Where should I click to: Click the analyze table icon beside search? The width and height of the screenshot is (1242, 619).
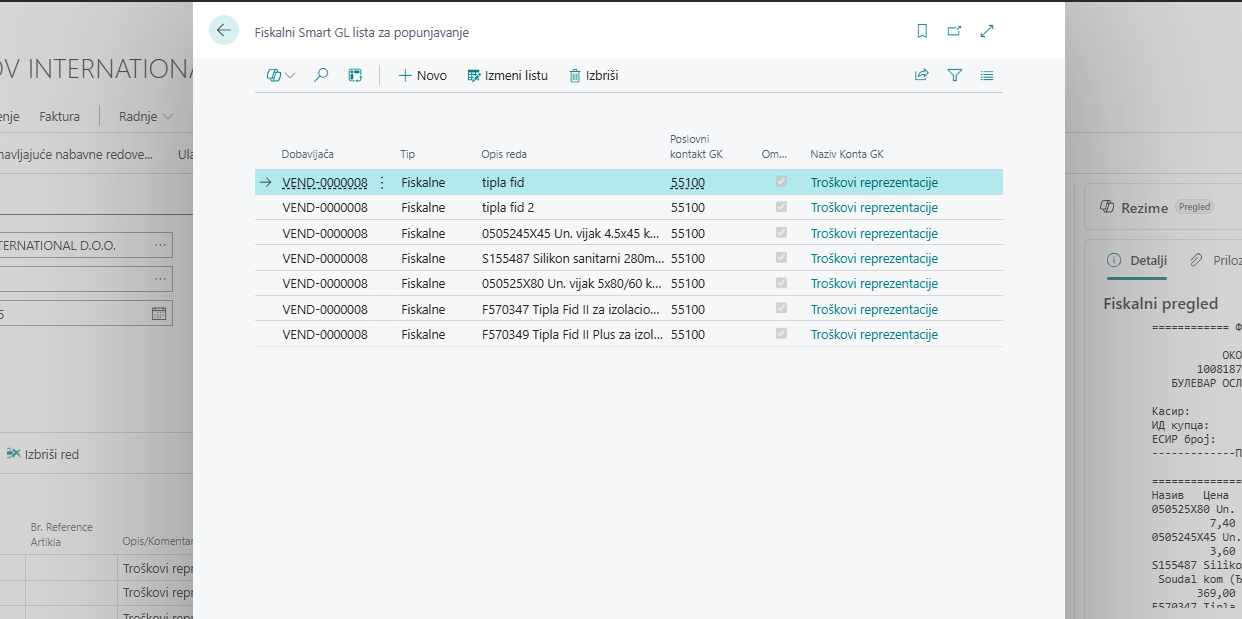coord(355,75)
